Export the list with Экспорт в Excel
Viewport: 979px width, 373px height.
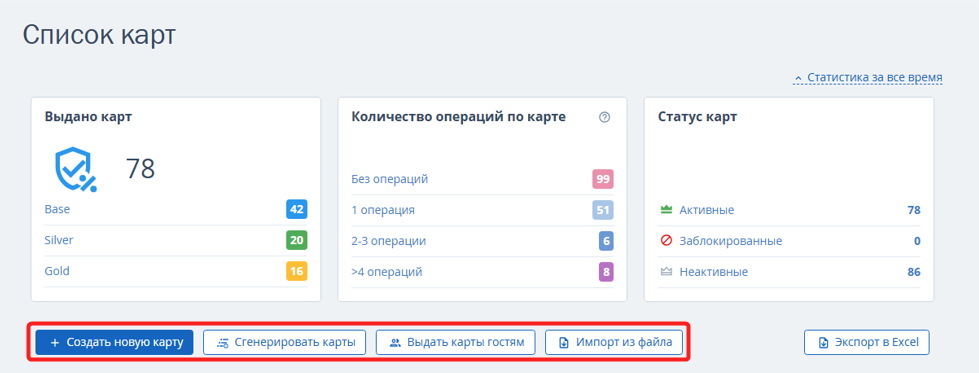coord(867,342)
